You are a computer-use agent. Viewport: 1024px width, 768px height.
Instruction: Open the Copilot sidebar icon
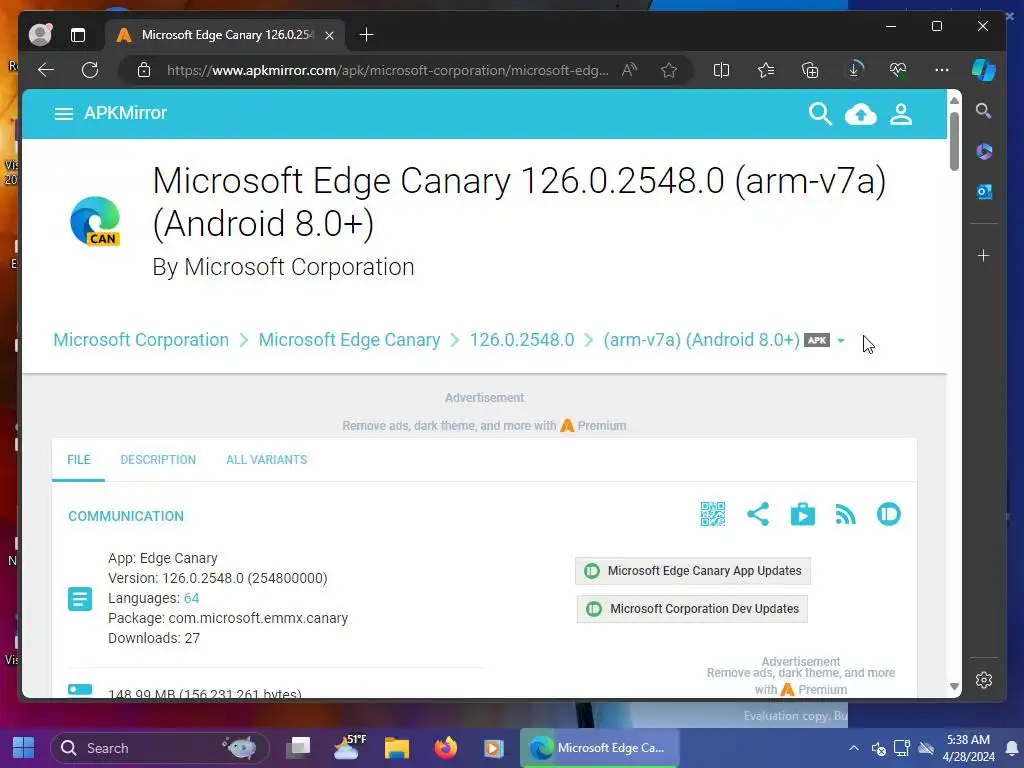click(x=984, y=70)
